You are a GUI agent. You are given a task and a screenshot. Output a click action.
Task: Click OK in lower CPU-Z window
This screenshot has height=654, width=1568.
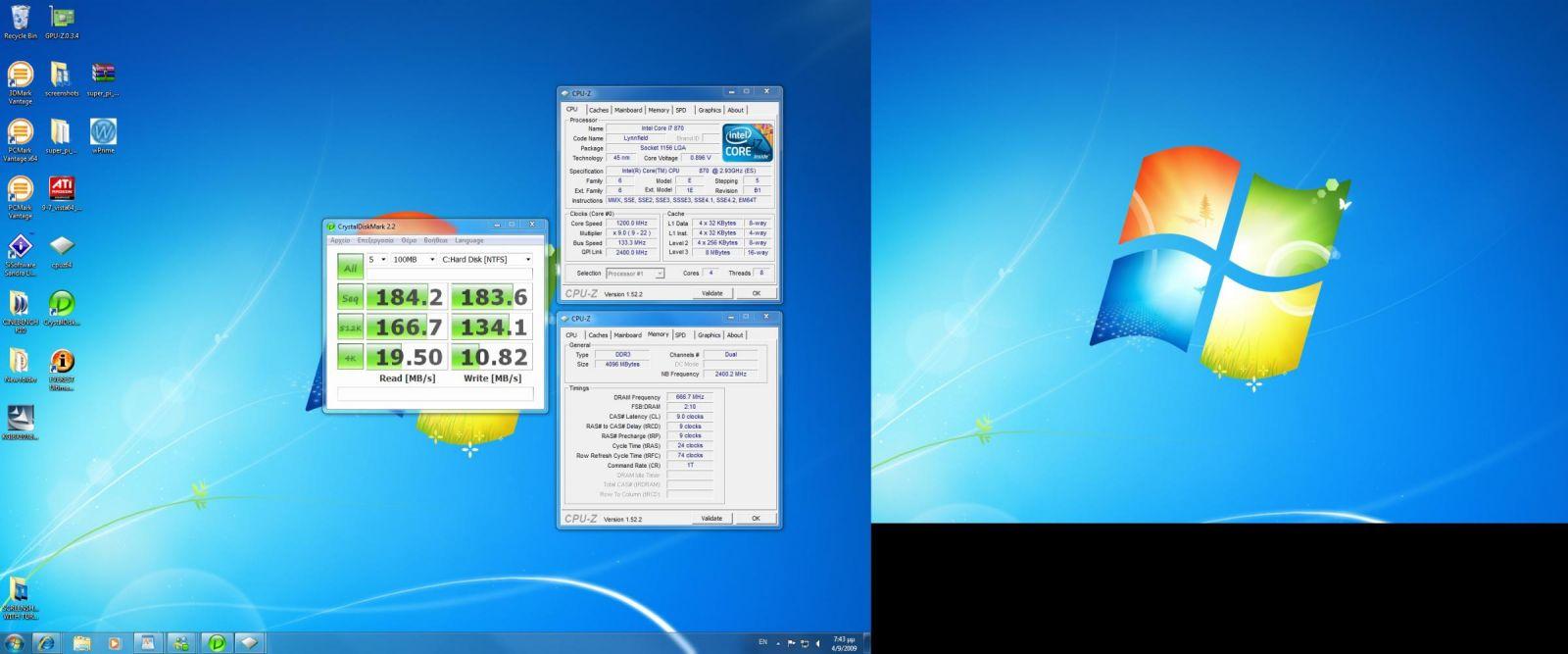point(756,519)
